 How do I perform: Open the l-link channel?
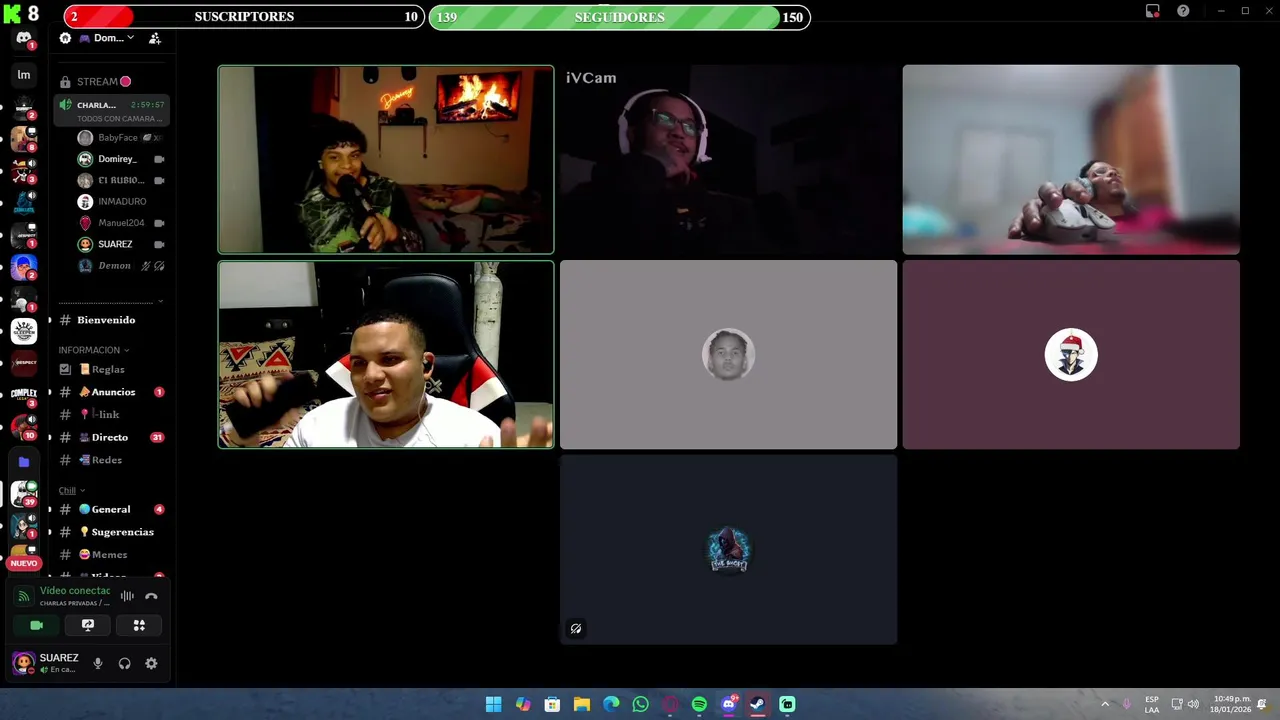click(x=111, y=414)
